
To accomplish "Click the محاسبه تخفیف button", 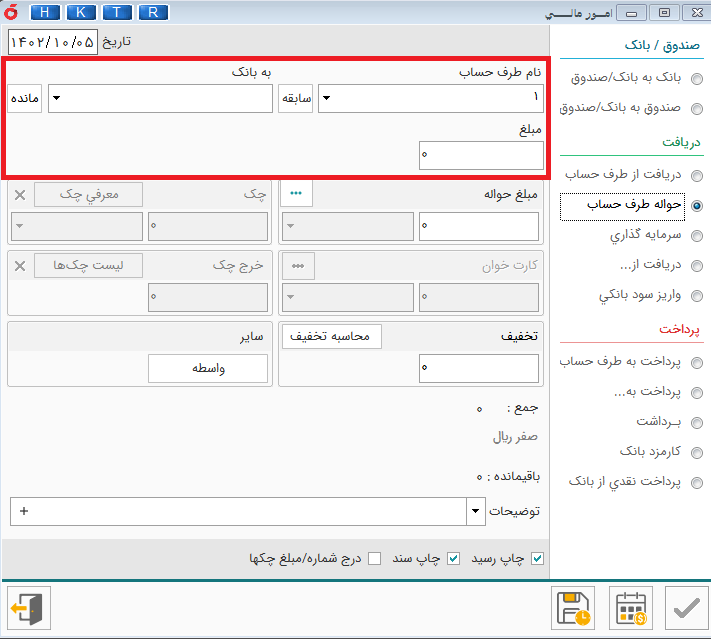I will pos(329,337).
